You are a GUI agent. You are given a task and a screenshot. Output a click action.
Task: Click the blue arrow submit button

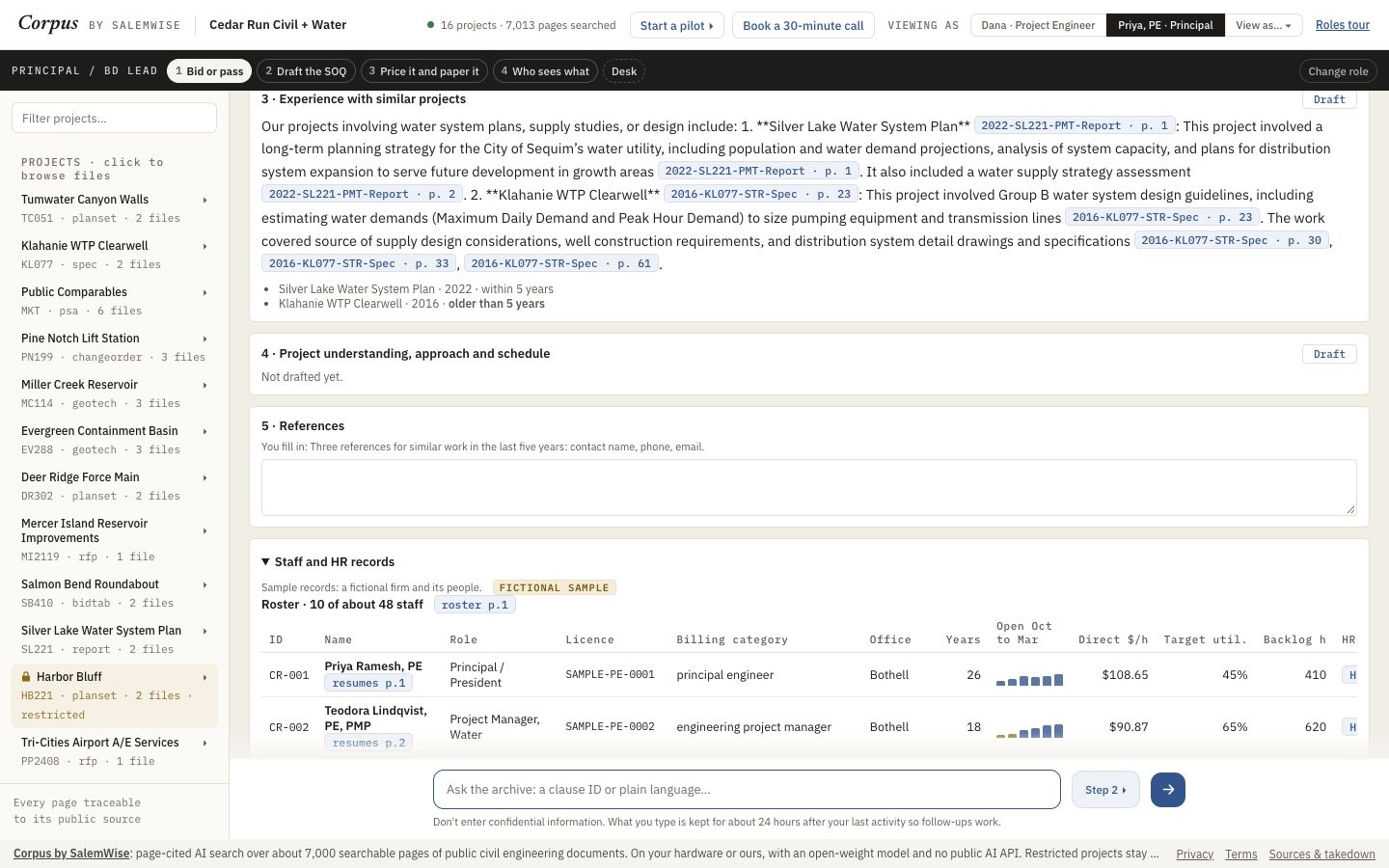click(x=1167, y=789)
